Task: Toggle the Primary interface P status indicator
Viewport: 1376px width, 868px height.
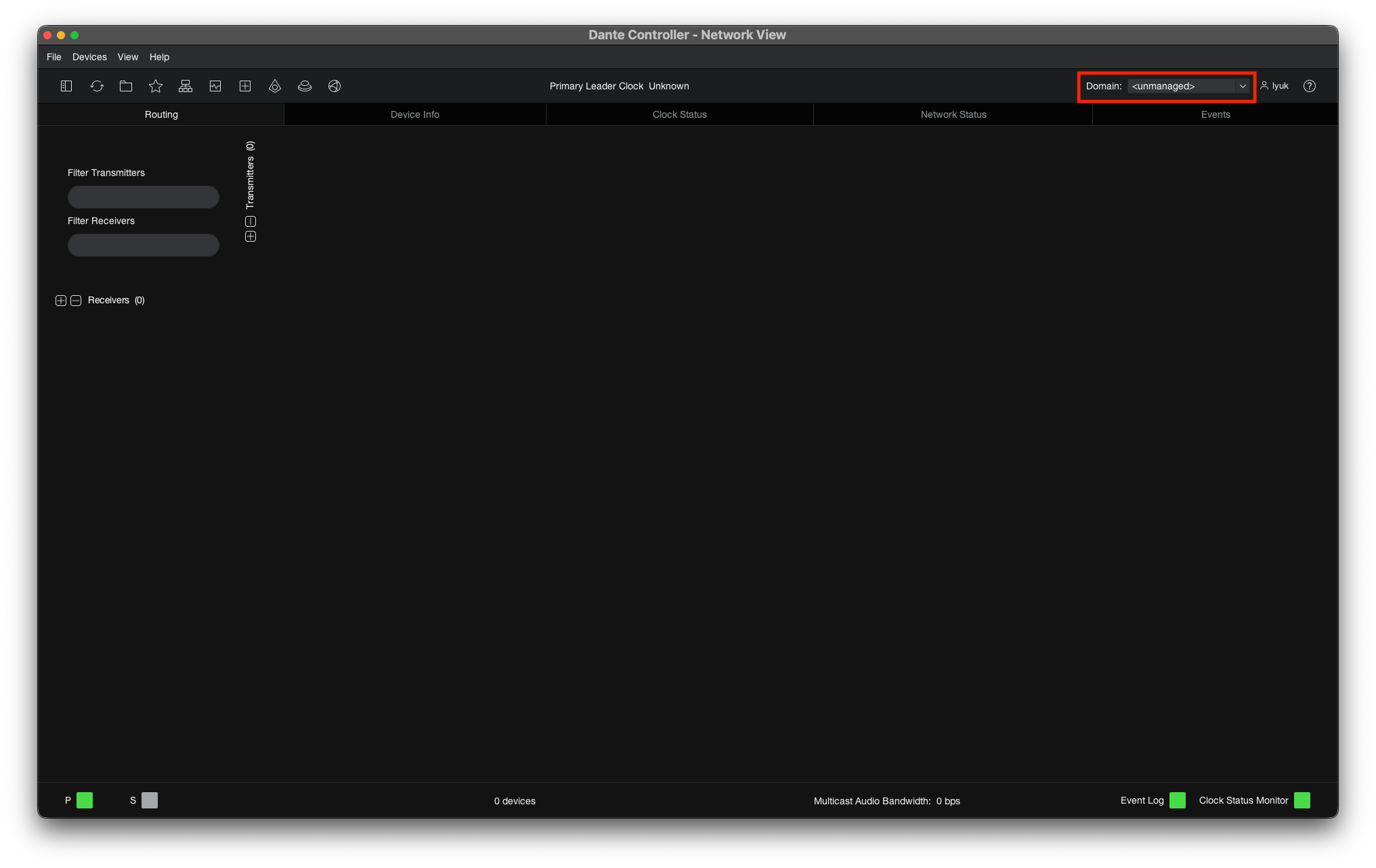Action: [85, 800]
